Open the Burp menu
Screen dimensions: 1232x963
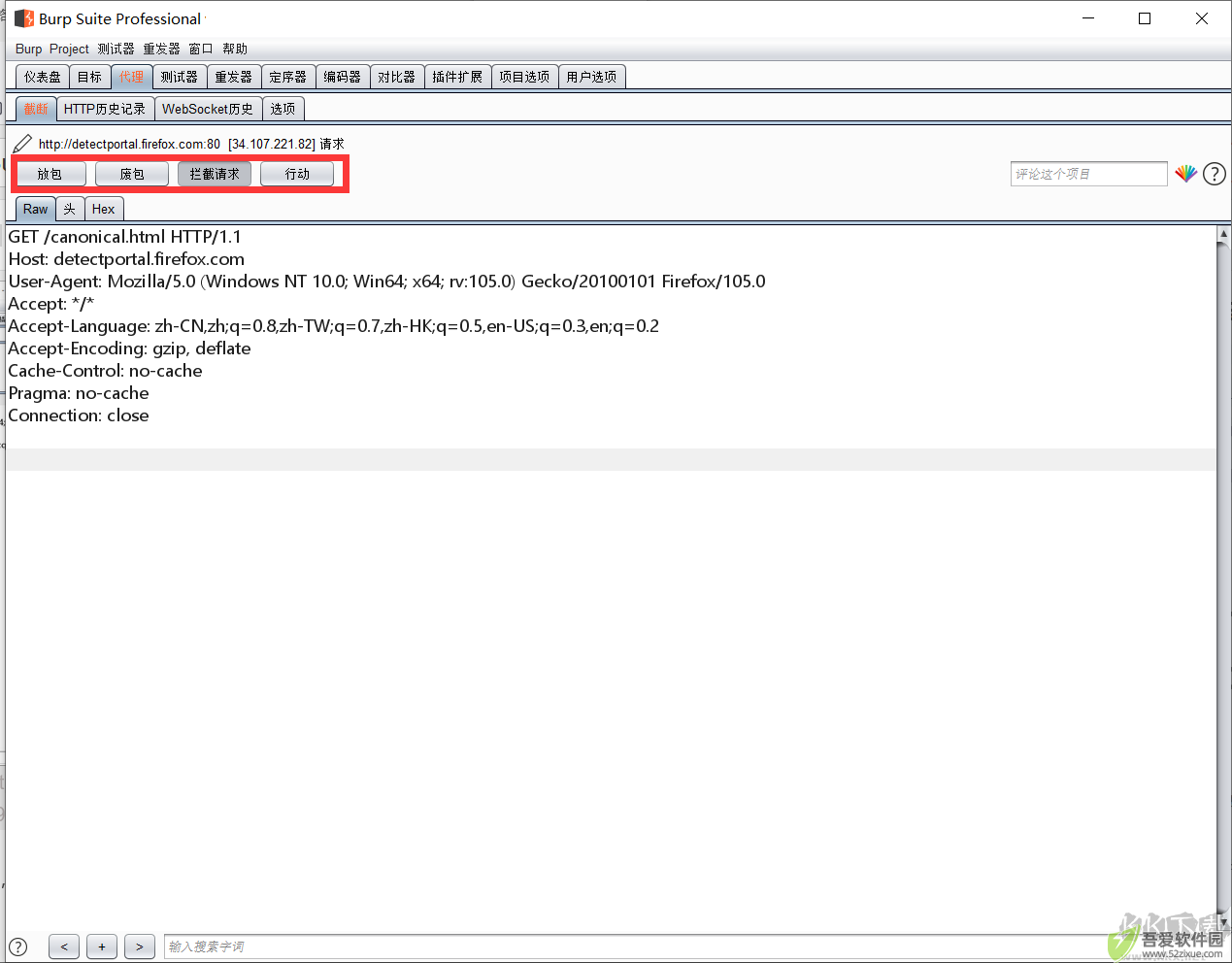[x=28, y=49]
